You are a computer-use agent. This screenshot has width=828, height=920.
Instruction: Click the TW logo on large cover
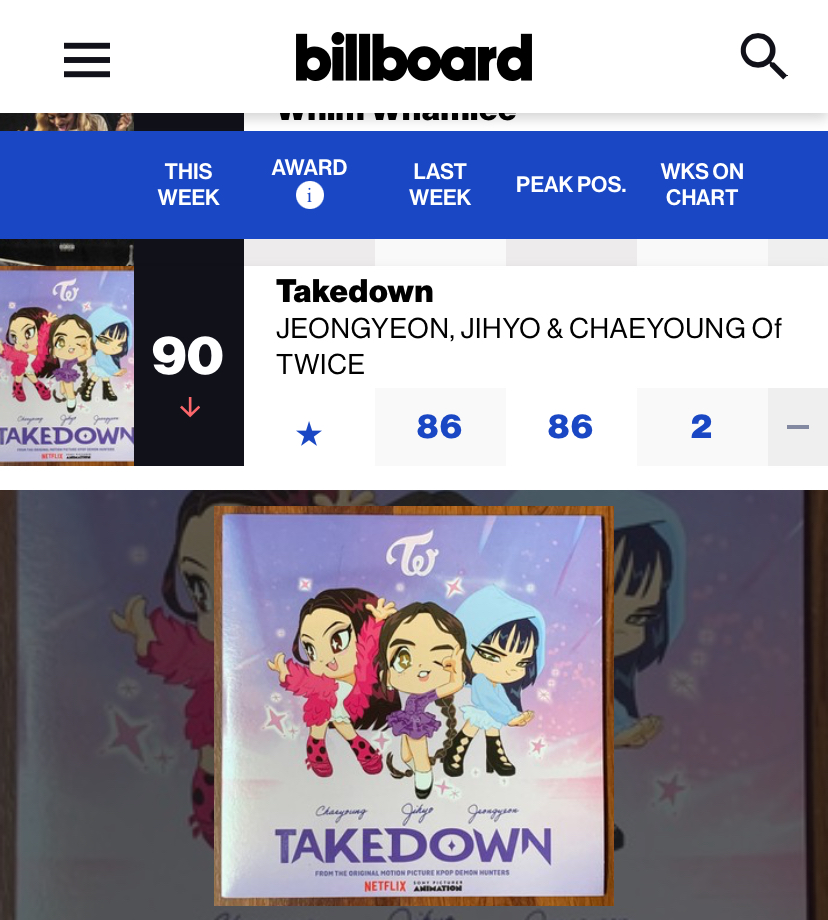click(412, 554)
